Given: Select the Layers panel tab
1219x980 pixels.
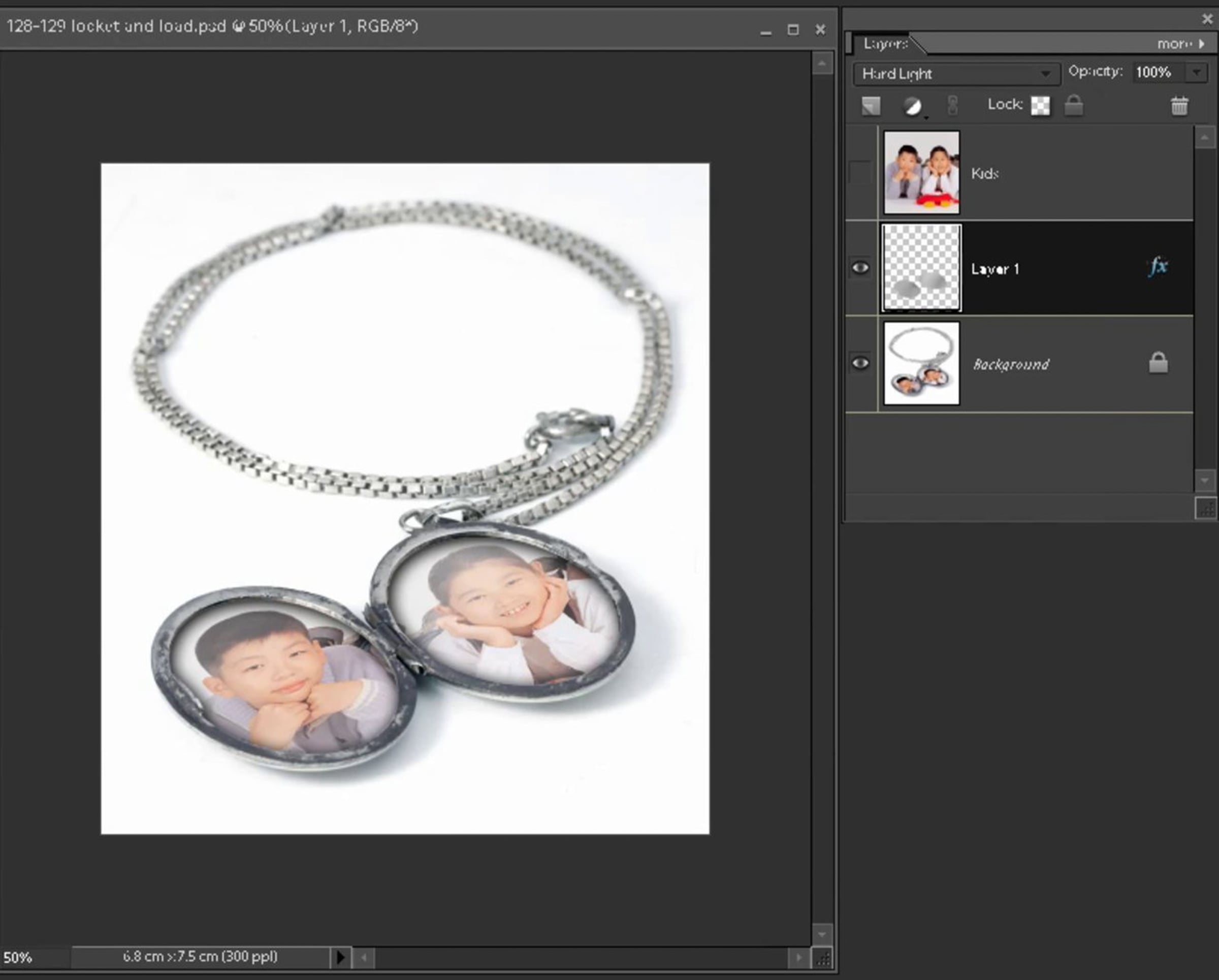Looking at the screenshot, I should (x=885, y=44).
